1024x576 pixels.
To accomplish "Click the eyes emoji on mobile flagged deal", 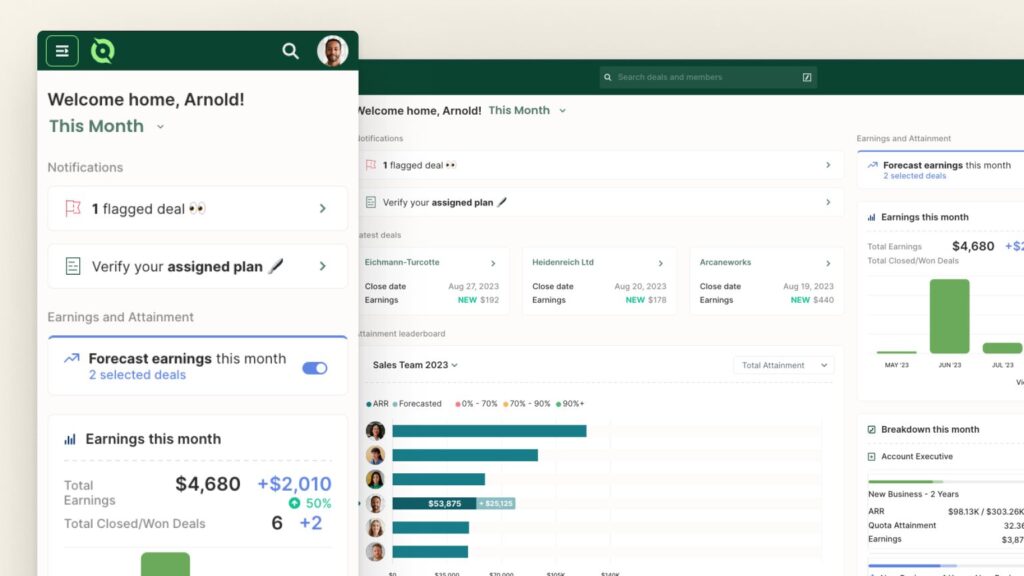I will [197, 208].
